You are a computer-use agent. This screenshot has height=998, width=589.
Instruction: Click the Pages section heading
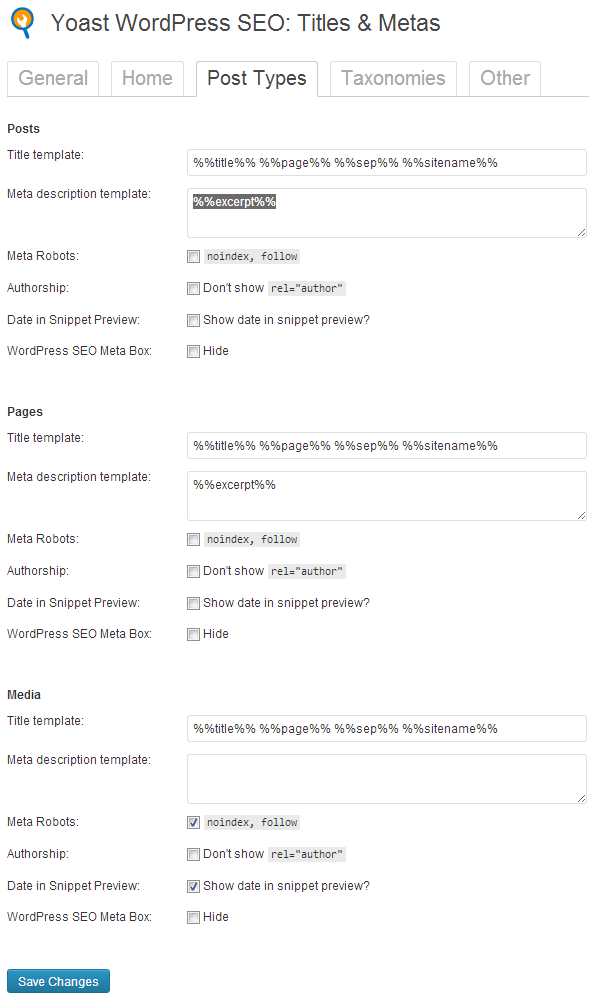pos(25,412)
